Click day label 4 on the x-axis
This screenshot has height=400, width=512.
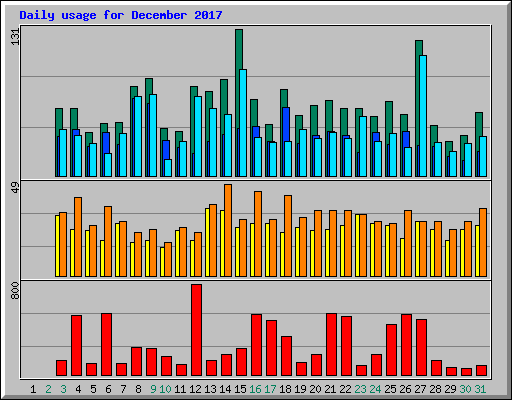78,389
